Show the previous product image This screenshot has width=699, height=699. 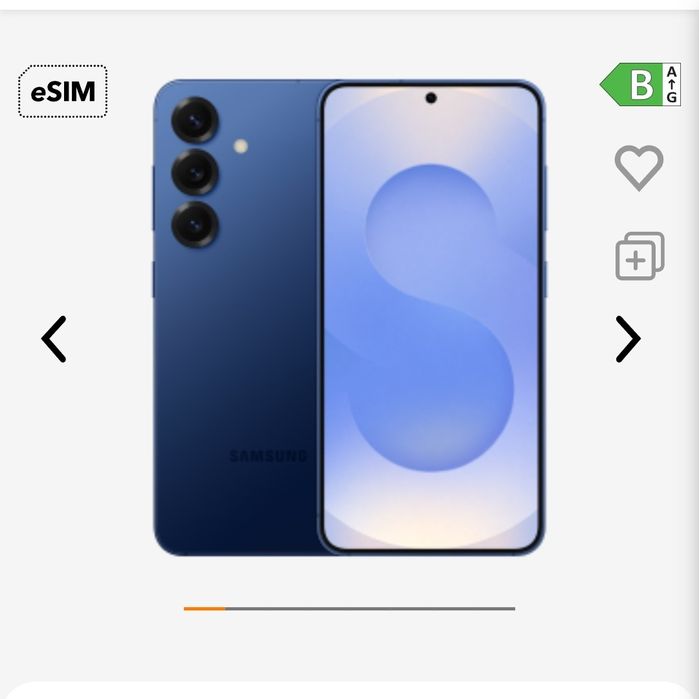coord(54,339)
